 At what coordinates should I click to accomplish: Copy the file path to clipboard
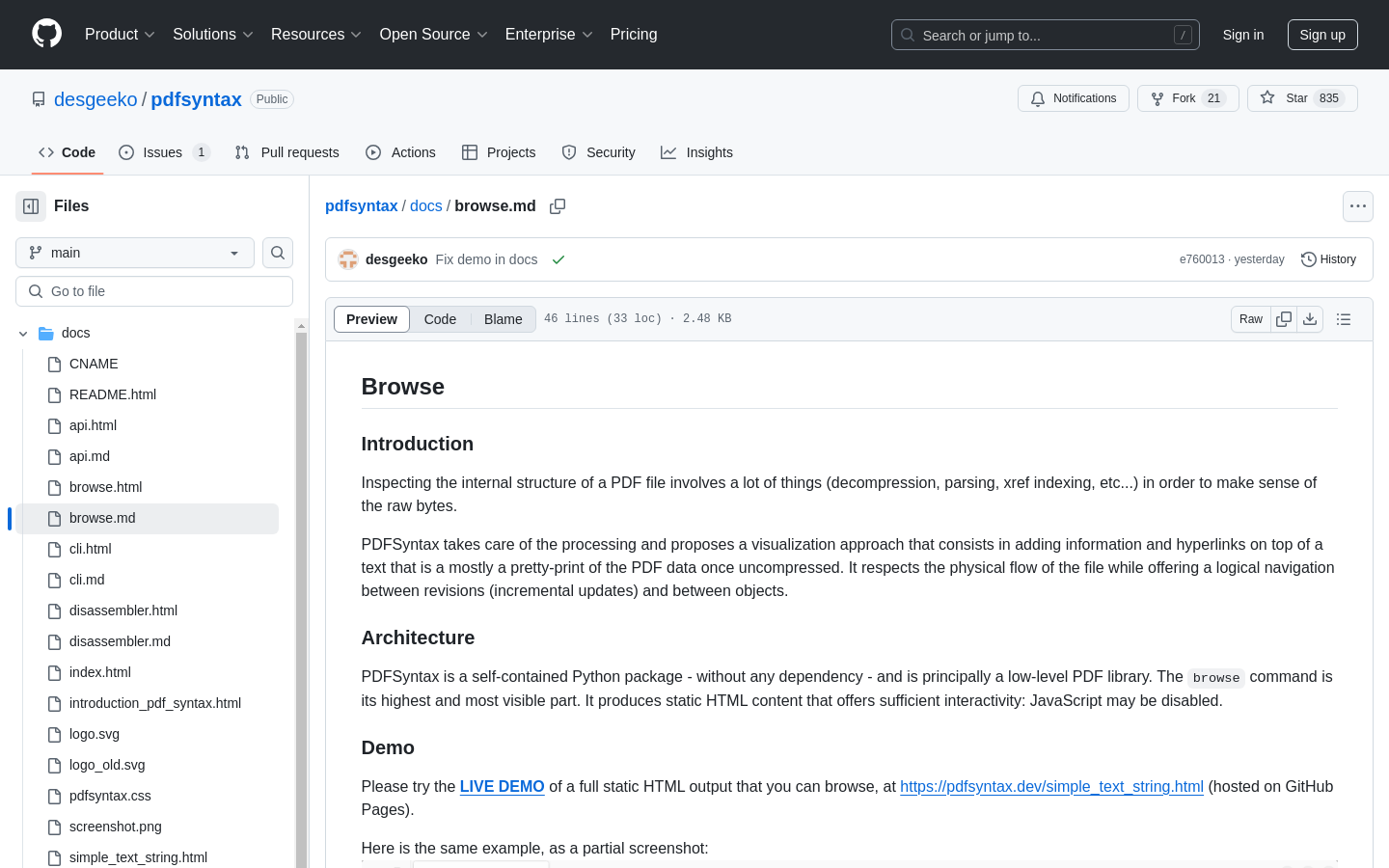point(558,206)
